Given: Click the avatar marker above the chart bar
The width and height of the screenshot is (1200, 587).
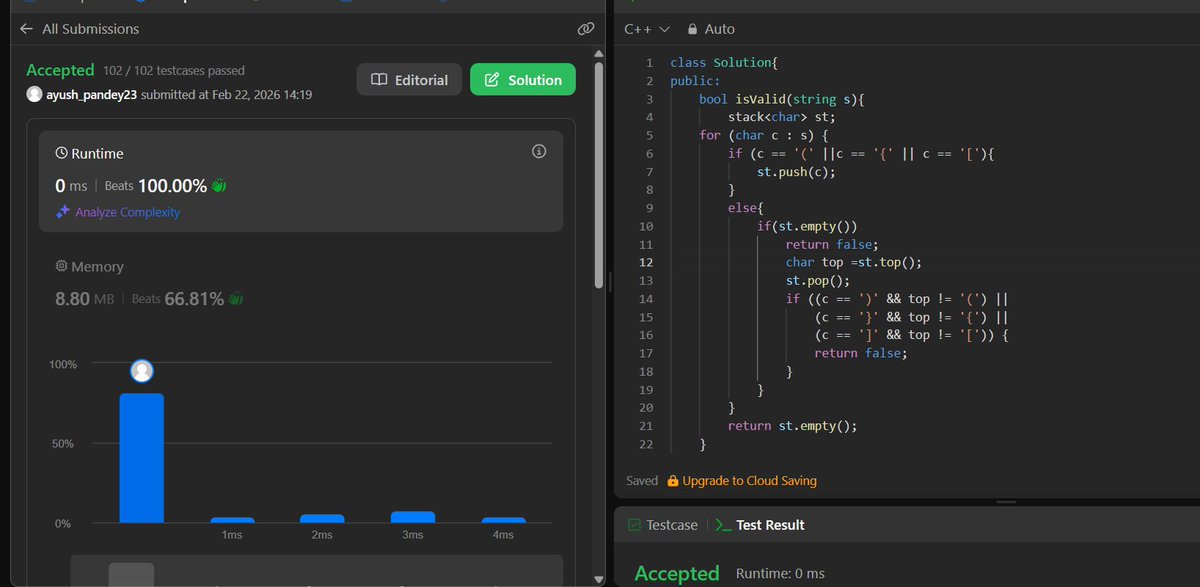Looking at the screenshot, I should point(142,372).
